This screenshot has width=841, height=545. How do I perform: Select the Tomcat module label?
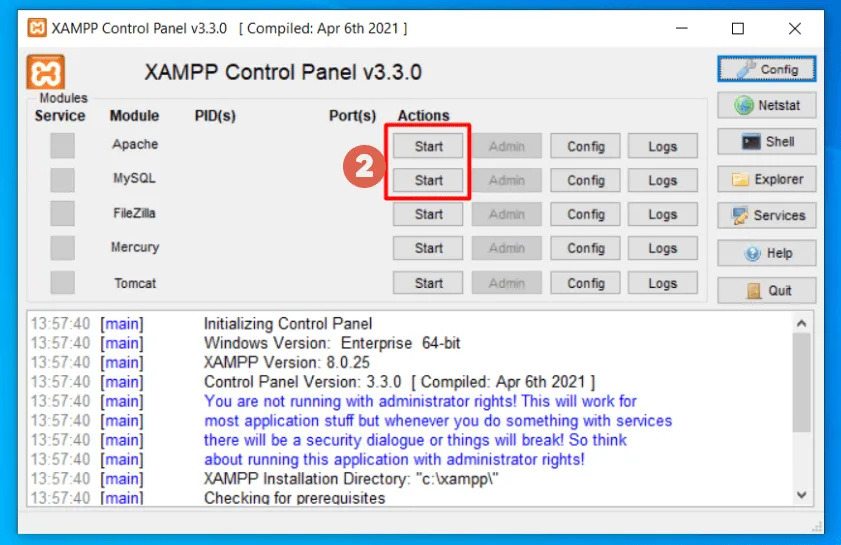tap(135, 283)
